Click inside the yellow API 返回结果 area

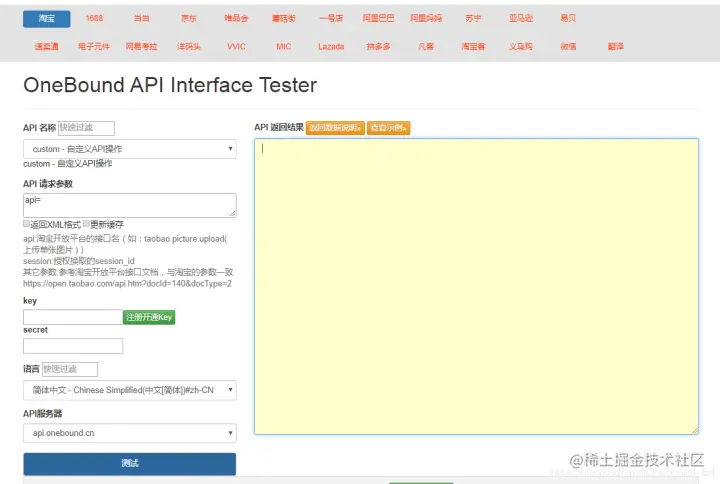click(x=476, y=286)
